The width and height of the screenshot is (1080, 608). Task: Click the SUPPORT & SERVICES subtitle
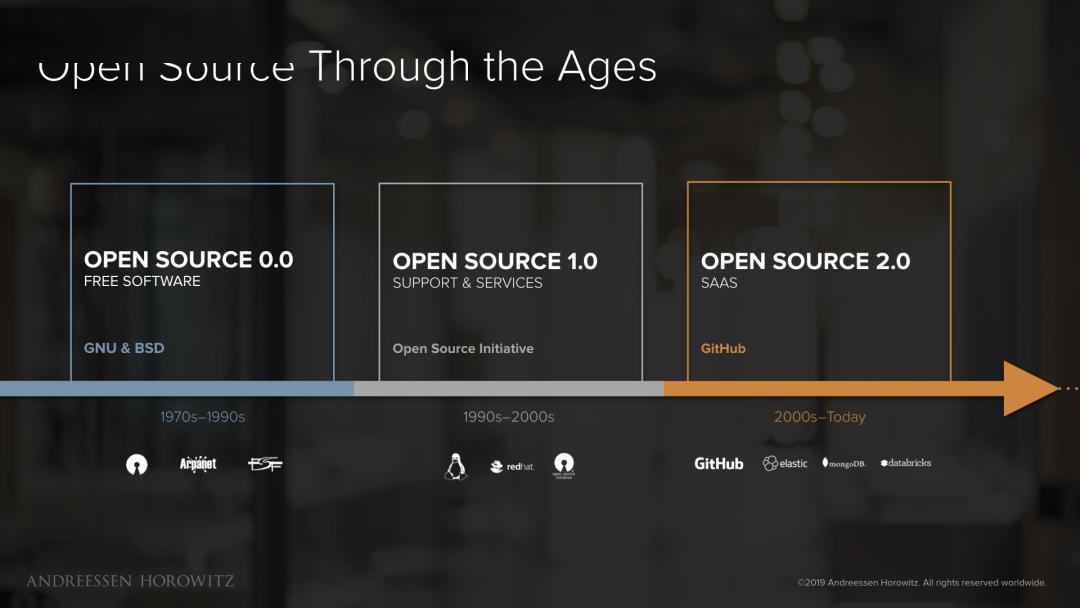pos(468,282)
